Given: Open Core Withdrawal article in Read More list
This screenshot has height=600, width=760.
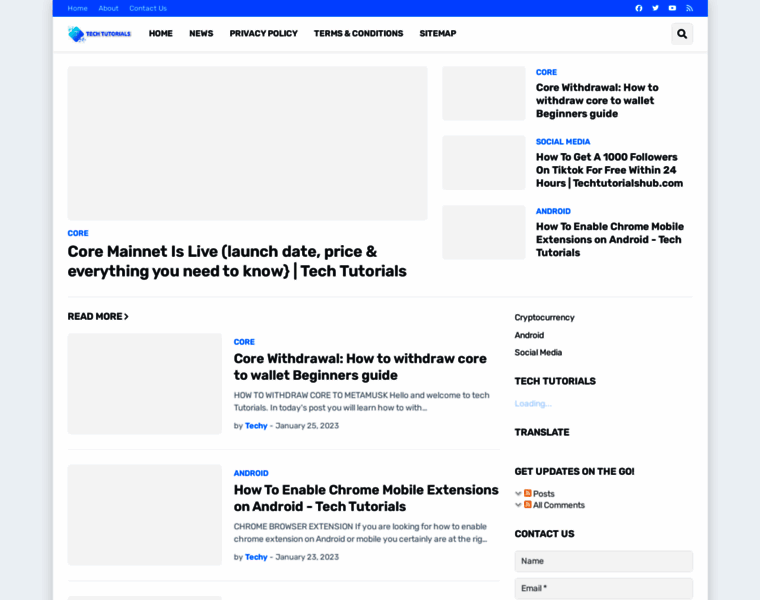Looking at the screenshot, I should pyautogui.click(x=360, y=367).
